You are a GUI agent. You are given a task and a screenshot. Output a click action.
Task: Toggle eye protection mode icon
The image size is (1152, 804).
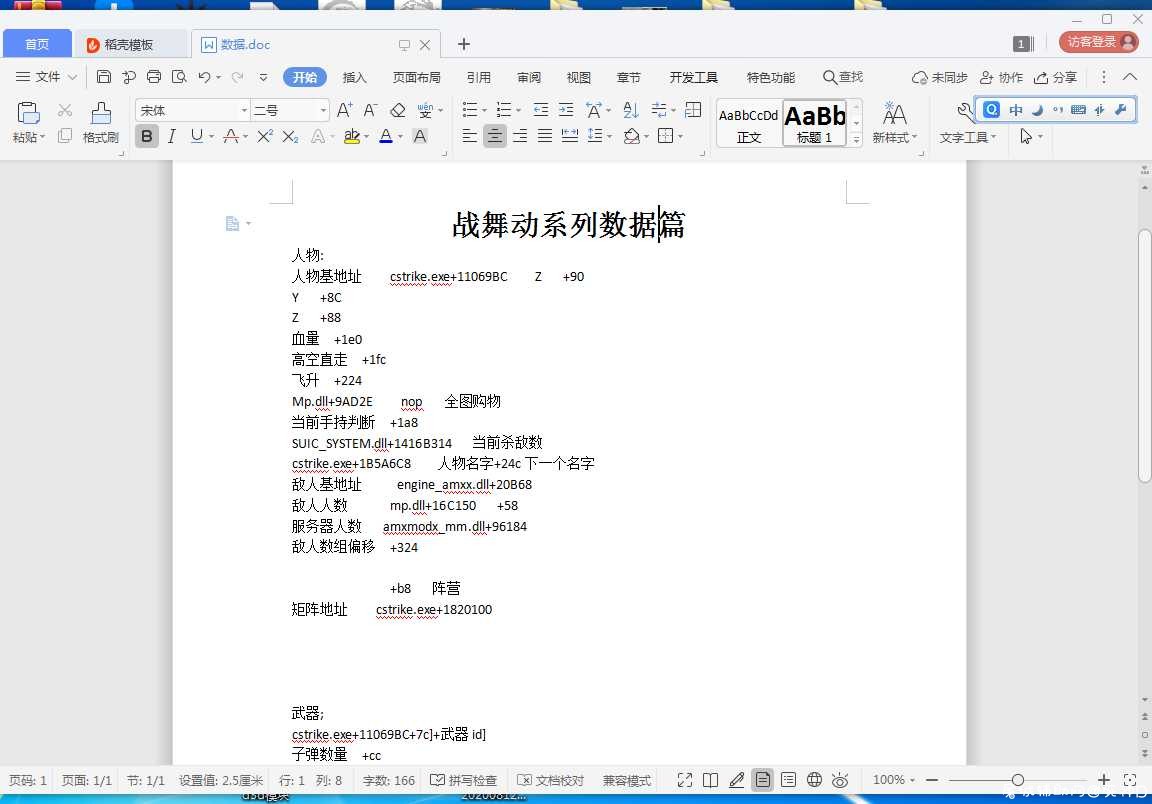[x=840, y=780]
